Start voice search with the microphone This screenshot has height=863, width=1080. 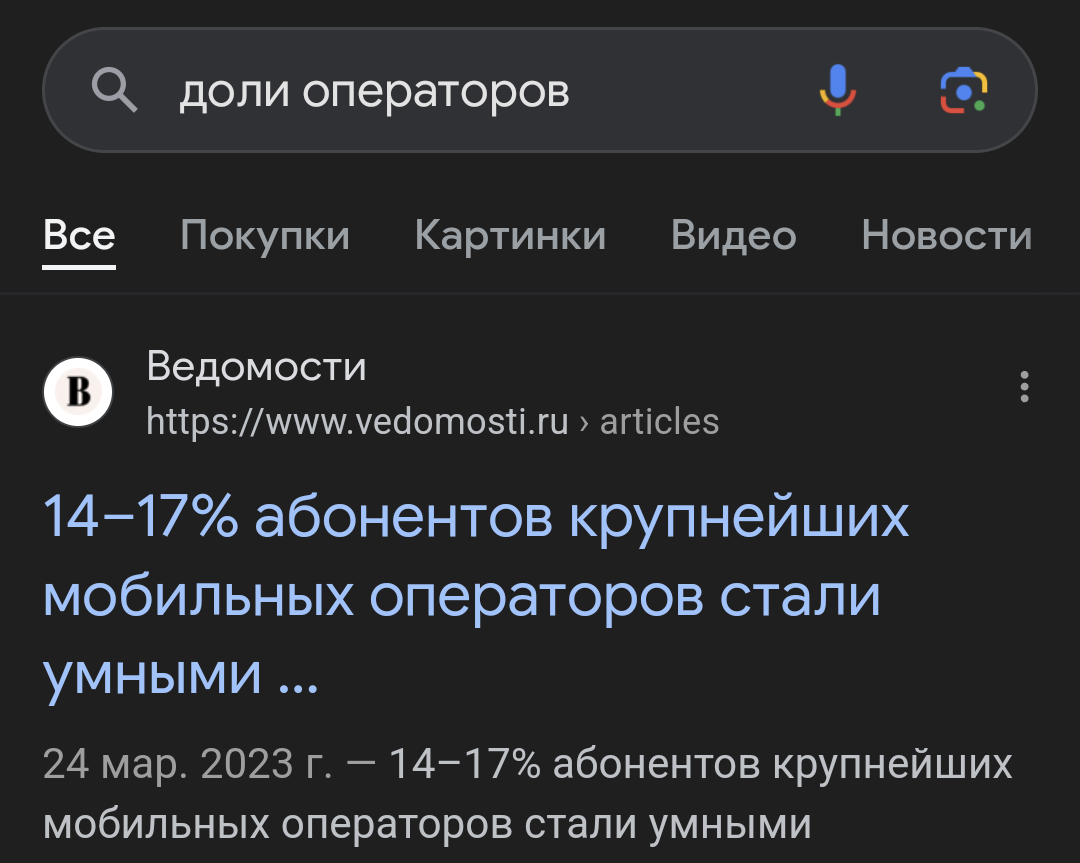[x=838, y=90]
